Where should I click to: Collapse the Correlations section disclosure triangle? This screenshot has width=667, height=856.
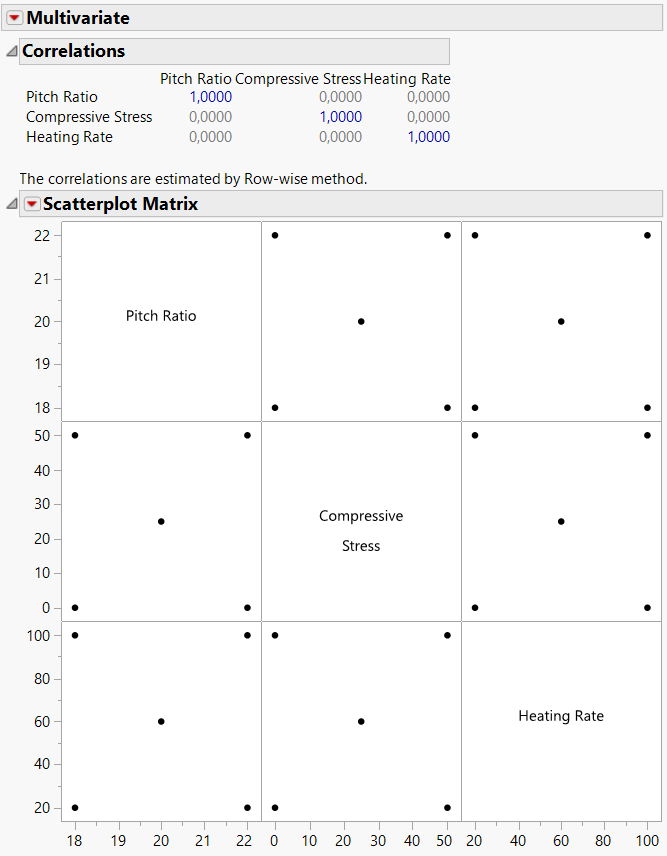click(11, 51)
